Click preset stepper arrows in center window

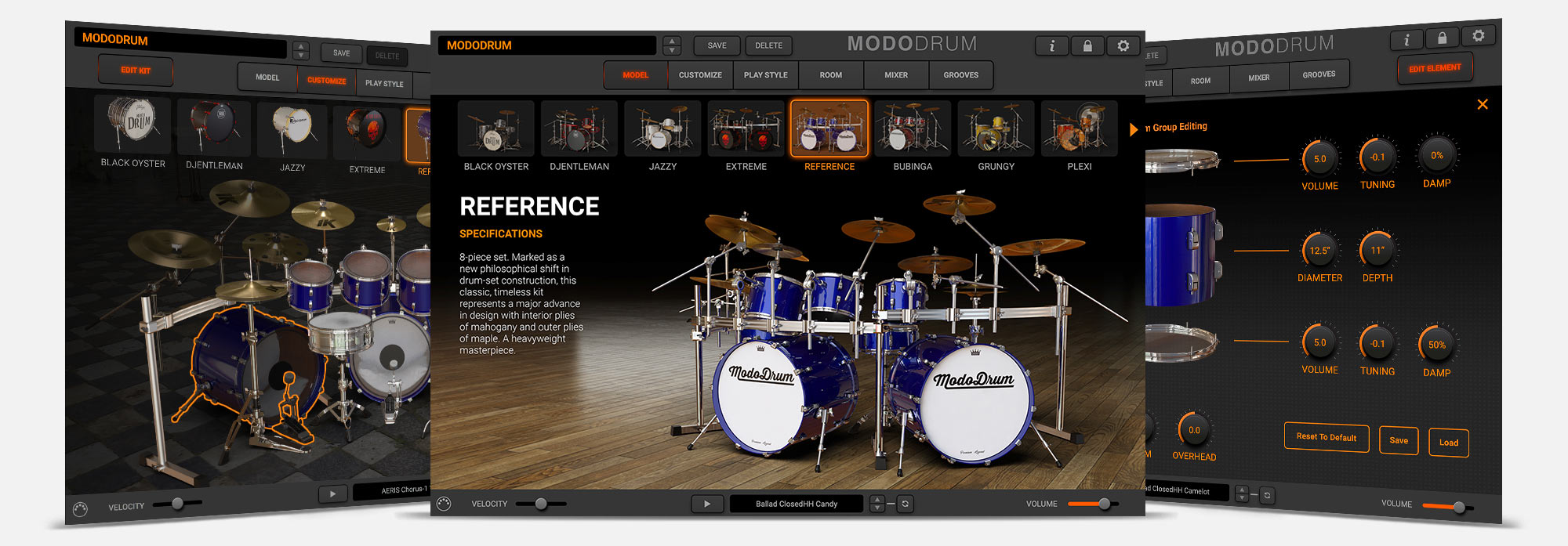[672, 45]
